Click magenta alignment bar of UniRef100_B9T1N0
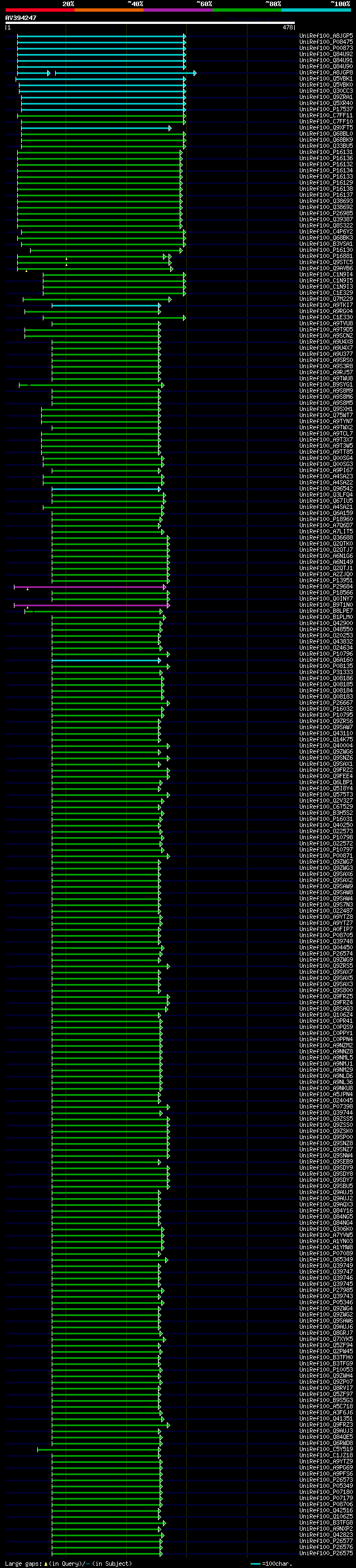This screenshot has height=1568, width=356. pos(91,605)
